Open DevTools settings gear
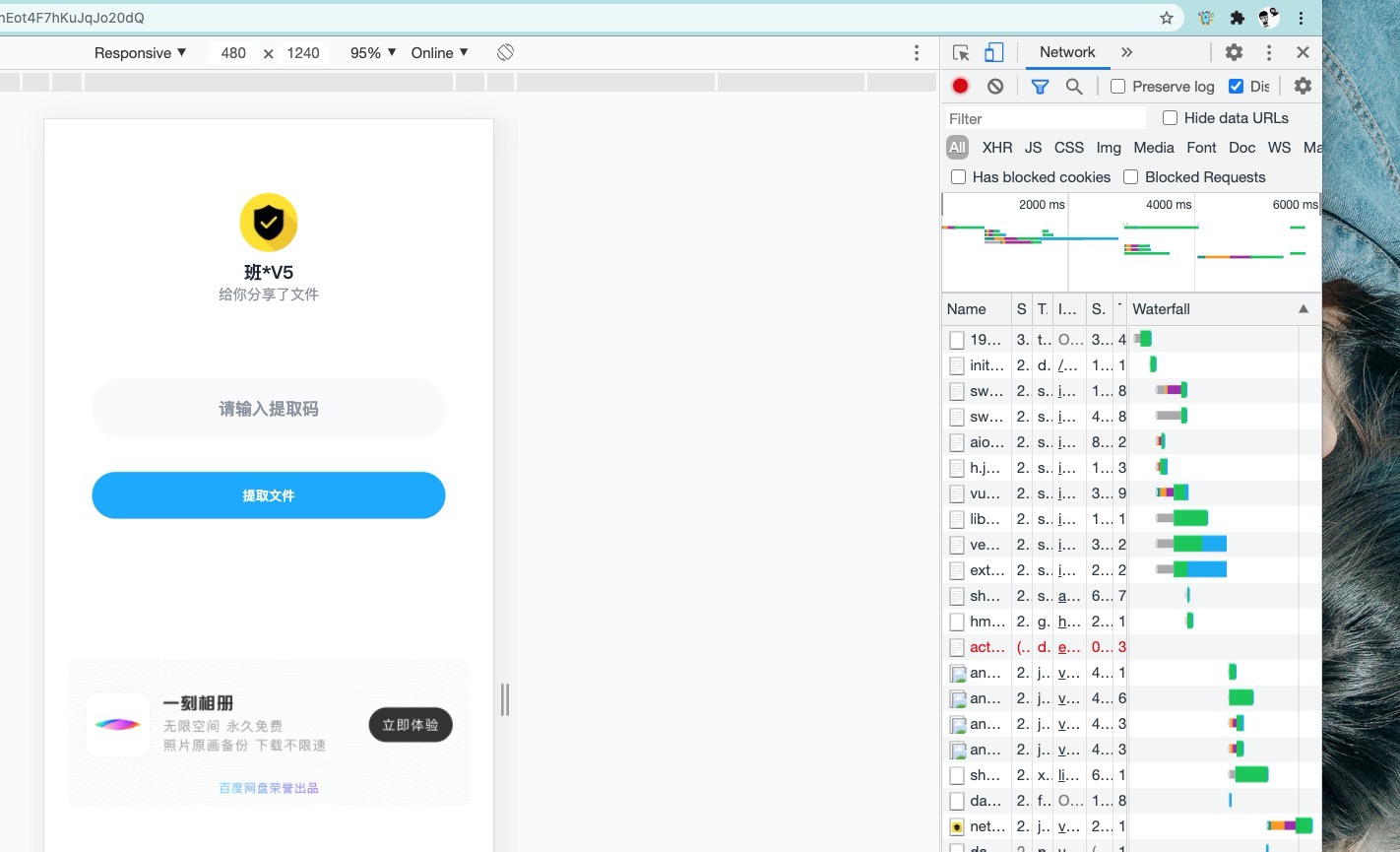The width and height of the screenshot is (1400, 852). point(1234,53)
